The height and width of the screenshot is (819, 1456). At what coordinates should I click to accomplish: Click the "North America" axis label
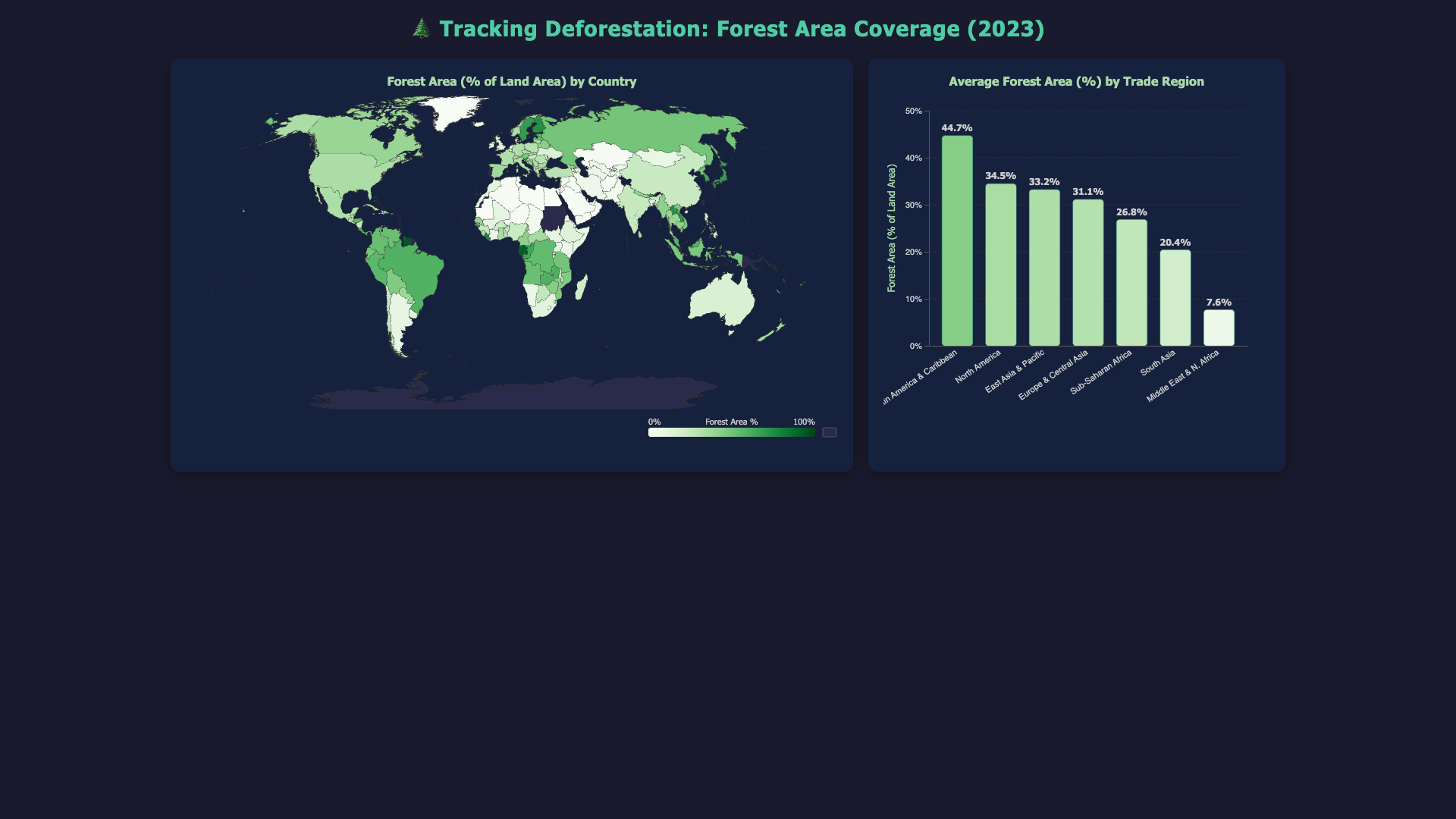978,366
